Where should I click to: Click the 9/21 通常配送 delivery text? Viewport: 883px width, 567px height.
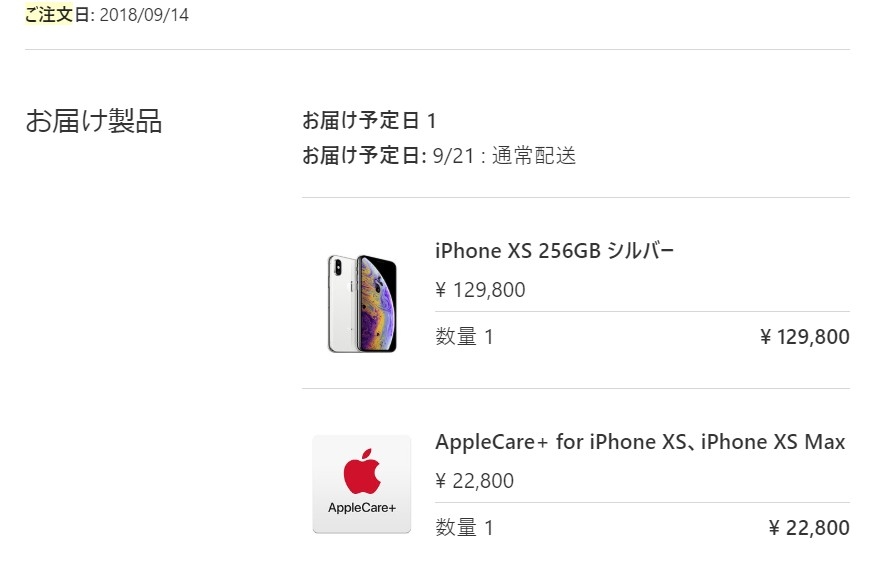(x=505, y=156)
